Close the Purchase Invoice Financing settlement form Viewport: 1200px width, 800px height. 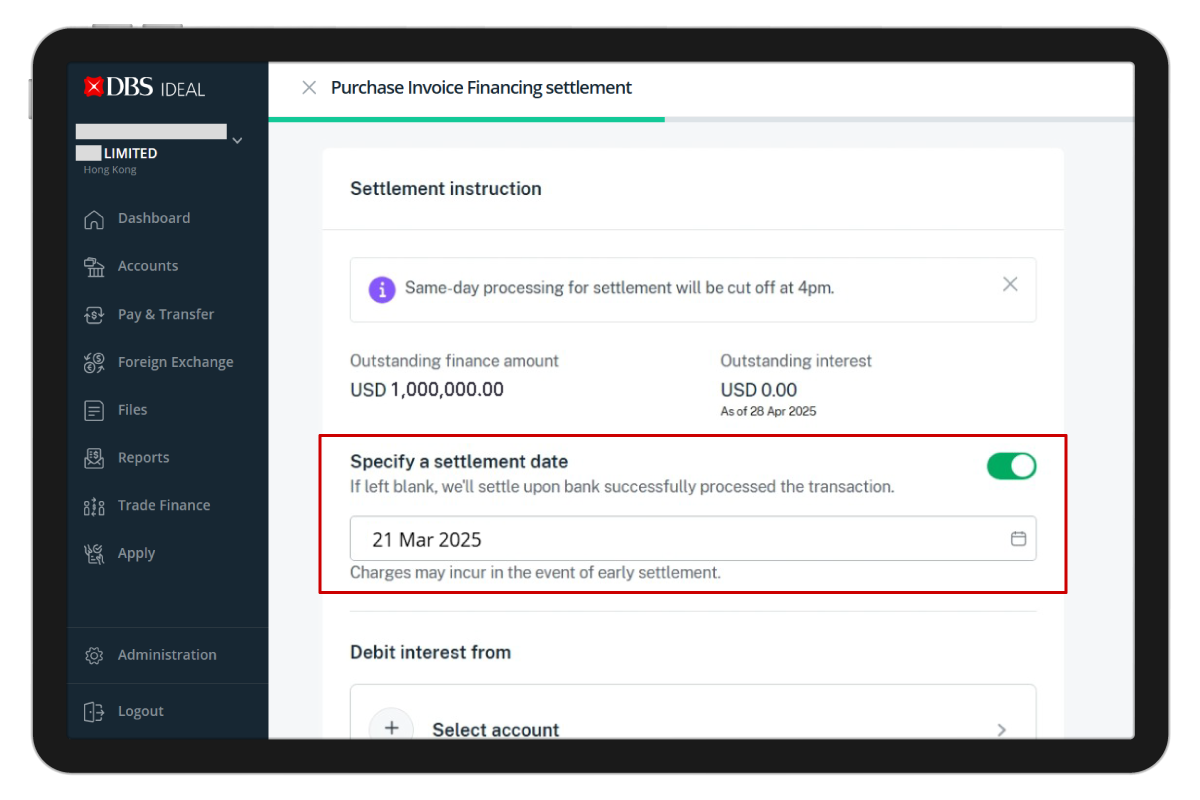pyautogui.click(x=309, y=88)
